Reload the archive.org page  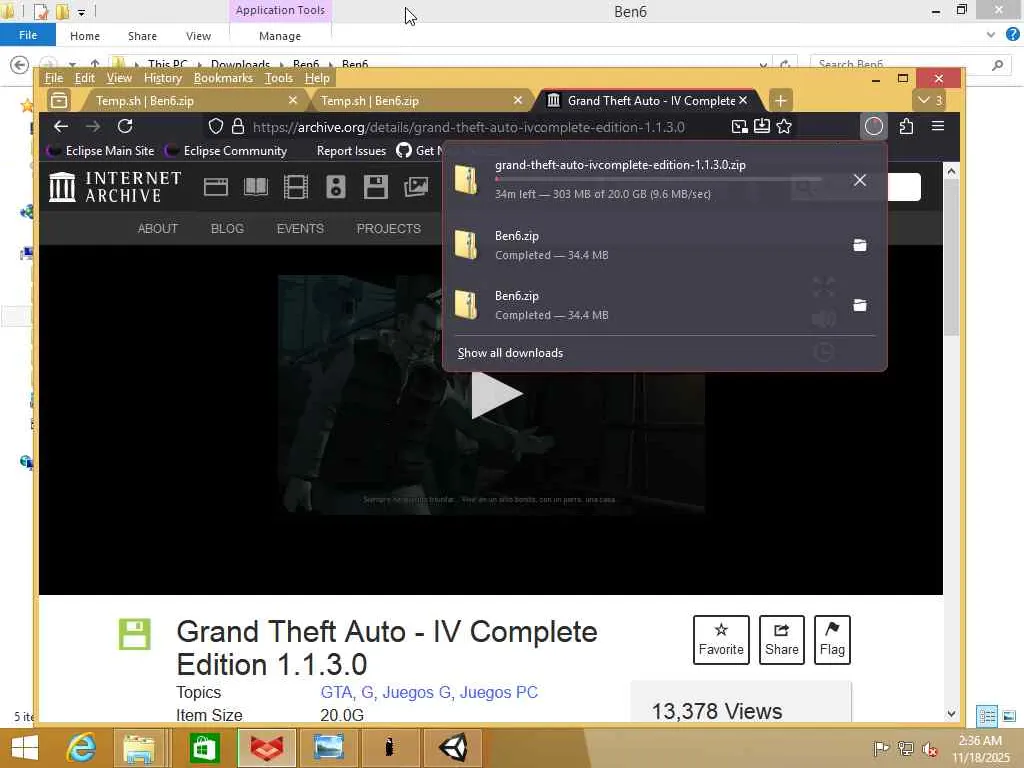125,127
